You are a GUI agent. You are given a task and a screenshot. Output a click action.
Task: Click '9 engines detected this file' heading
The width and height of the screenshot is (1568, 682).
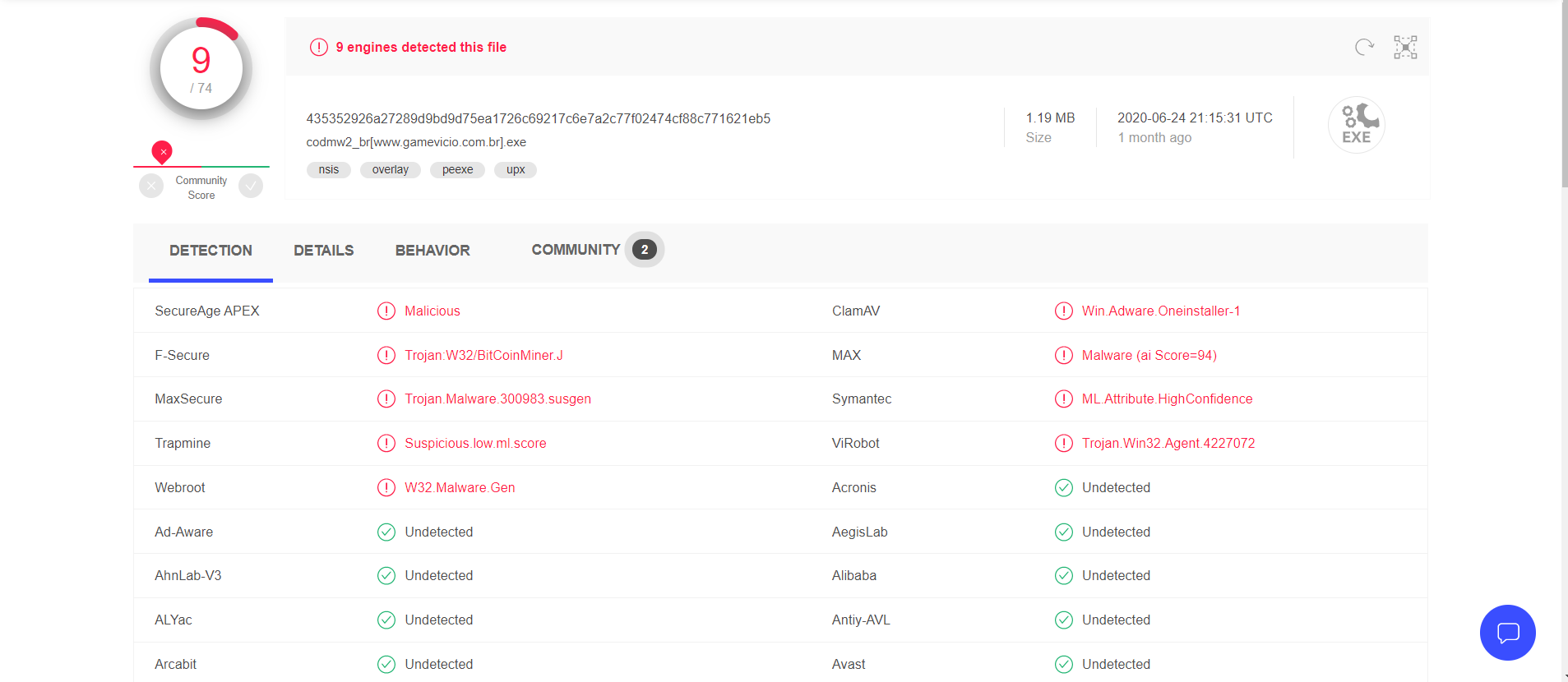pos(421,47)
